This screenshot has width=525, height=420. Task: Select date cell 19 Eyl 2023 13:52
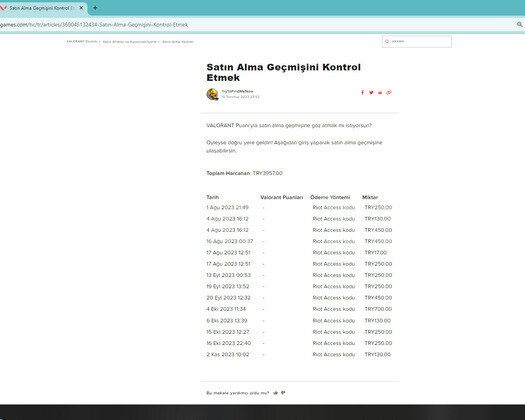click(x=228, y=286)
